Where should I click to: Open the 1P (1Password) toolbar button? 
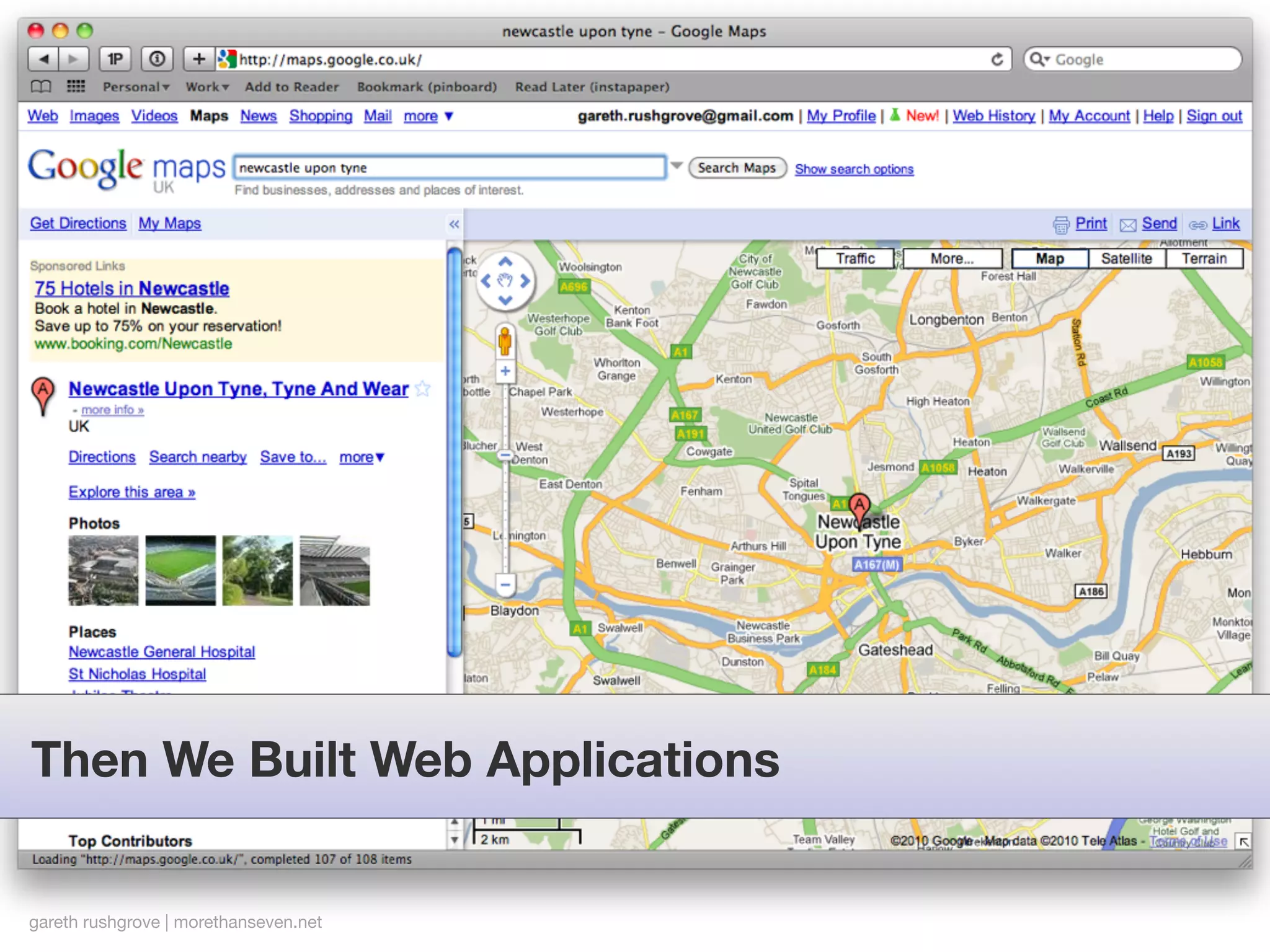(x=115, y=59)
